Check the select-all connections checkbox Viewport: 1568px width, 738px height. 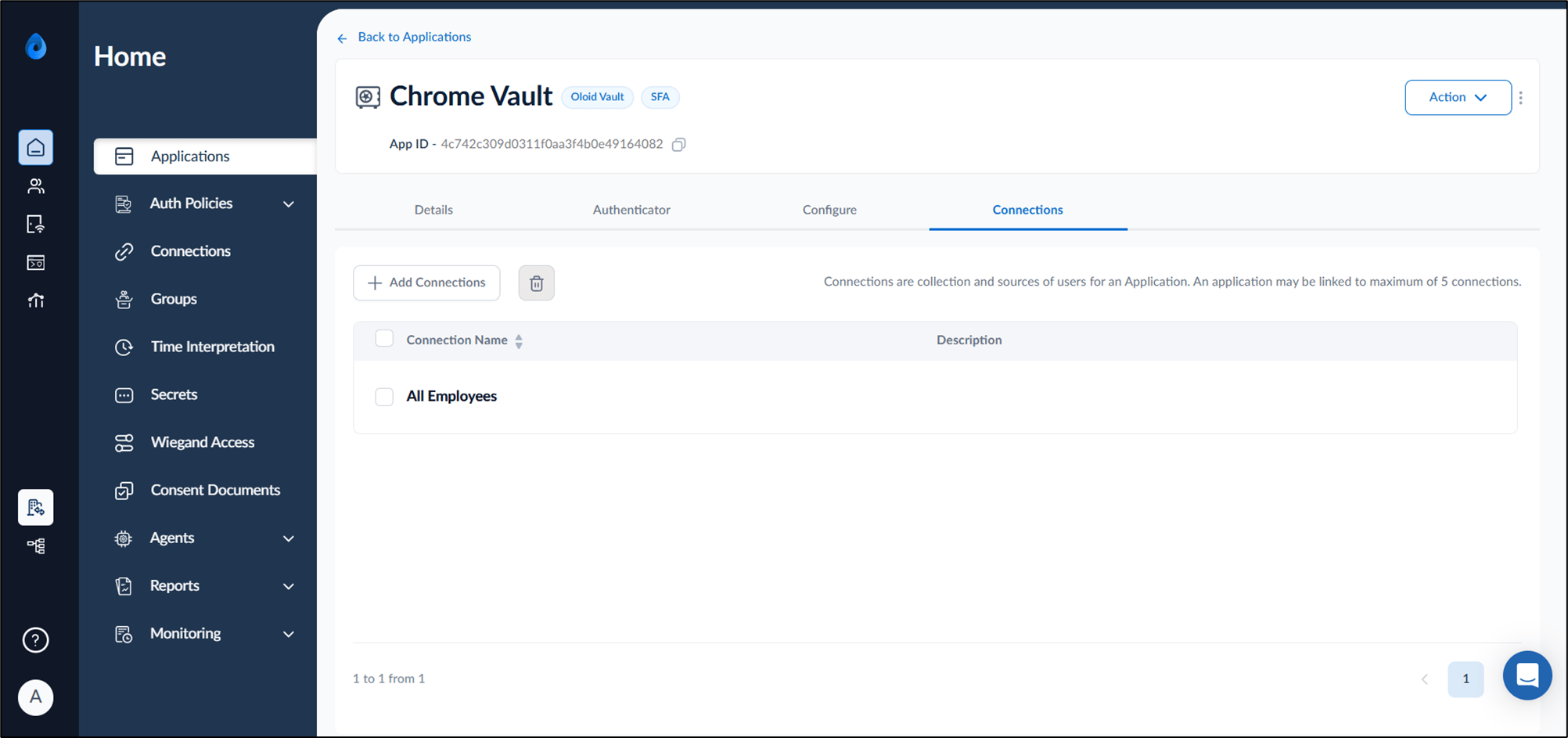pos(384,338)
